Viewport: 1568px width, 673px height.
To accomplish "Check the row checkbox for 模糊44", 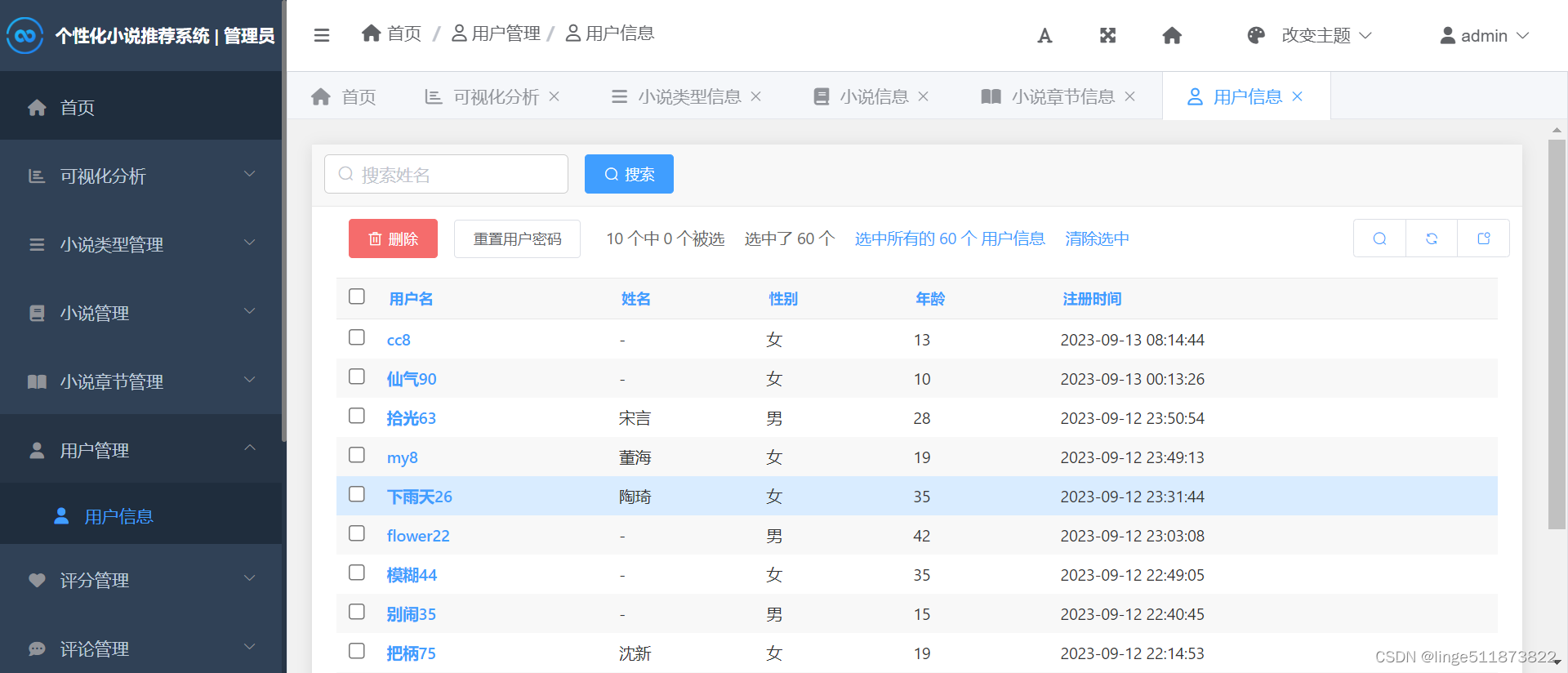I will point(357,573).
